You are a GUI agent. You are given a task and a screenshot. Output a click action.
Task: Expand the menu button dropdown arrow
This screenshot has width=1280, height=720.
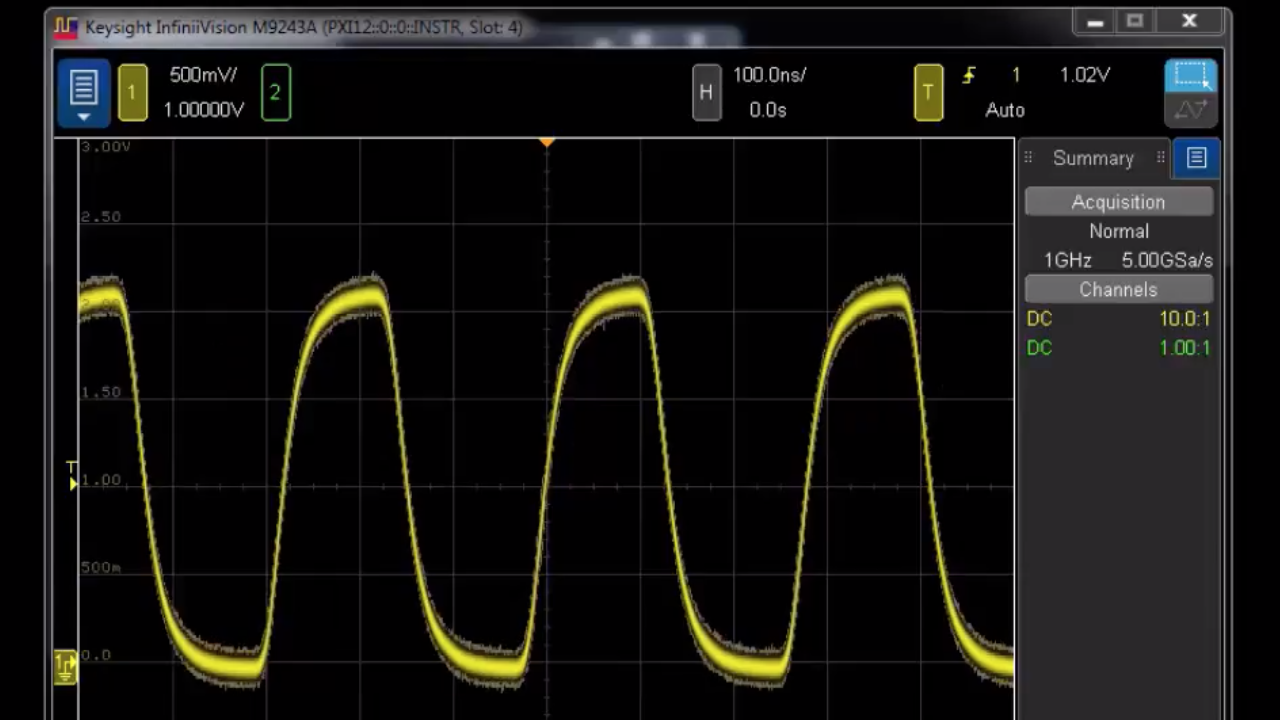tap(83, 114)
